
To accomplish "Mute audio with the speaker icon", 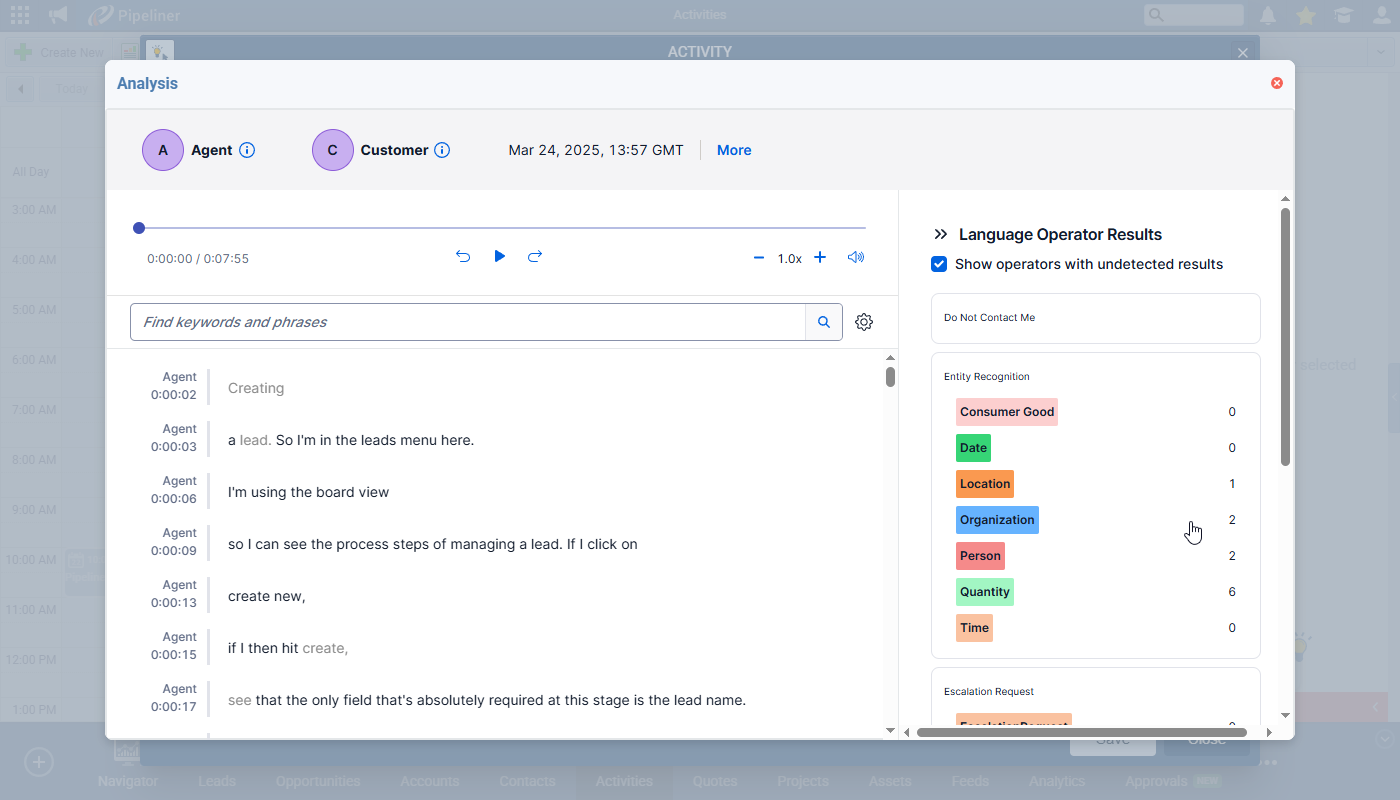I will coord(855,257).
